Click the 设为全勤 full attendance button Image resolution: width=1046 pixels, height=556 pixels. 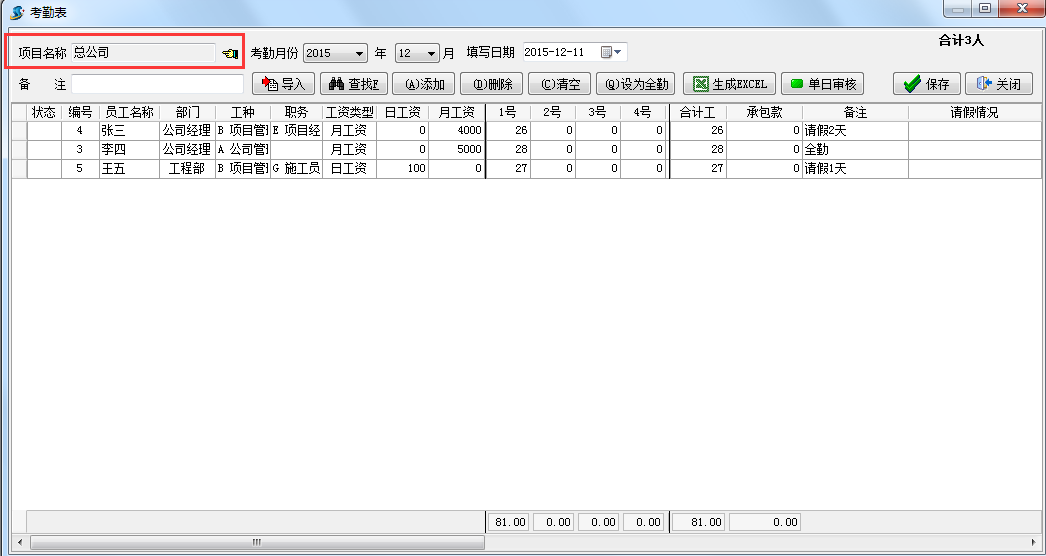point(636,84)
